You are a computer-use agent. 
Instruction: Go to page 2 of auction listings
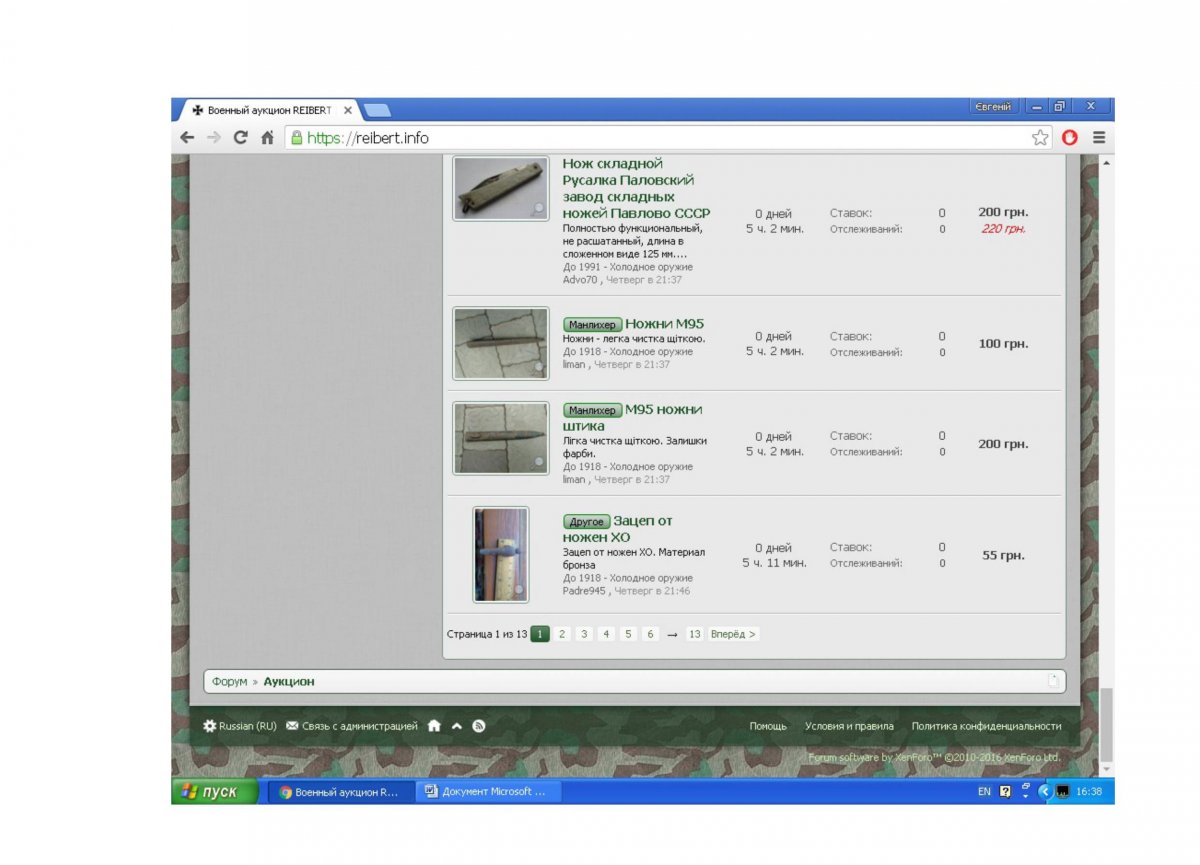562,634
